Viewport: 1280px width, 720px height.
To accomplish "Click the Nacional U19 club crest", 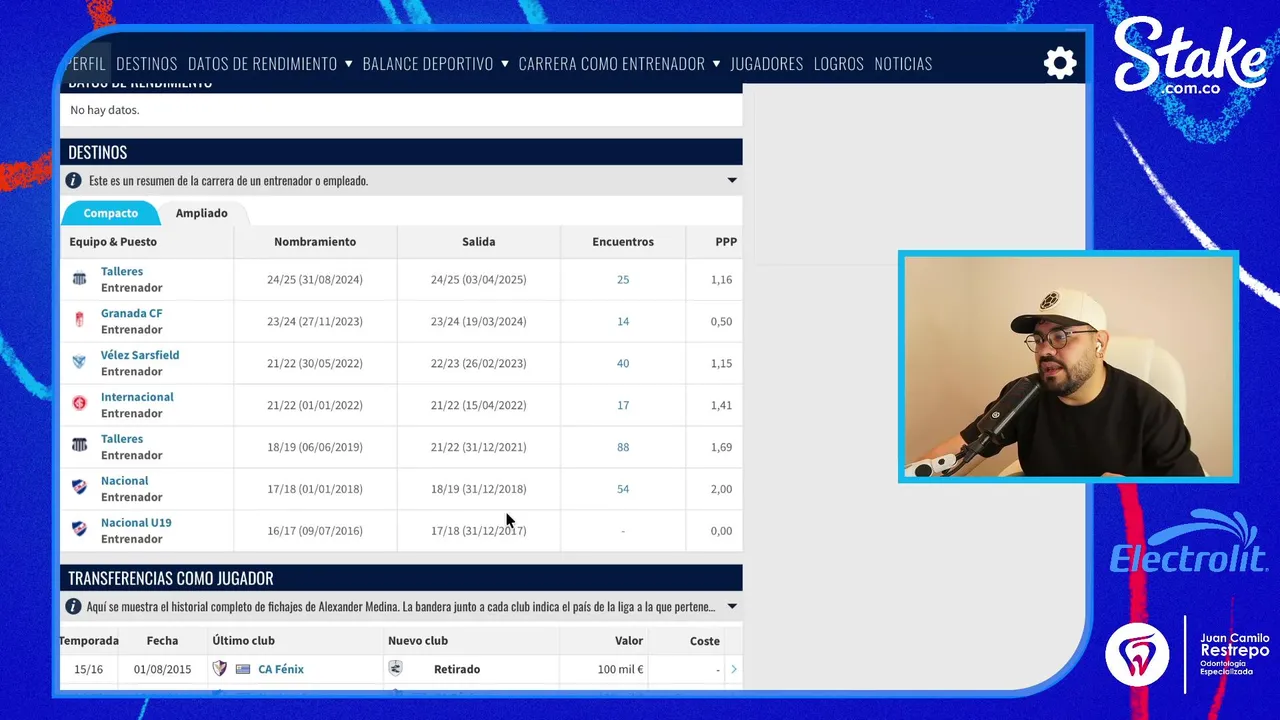I will [79, 530].
